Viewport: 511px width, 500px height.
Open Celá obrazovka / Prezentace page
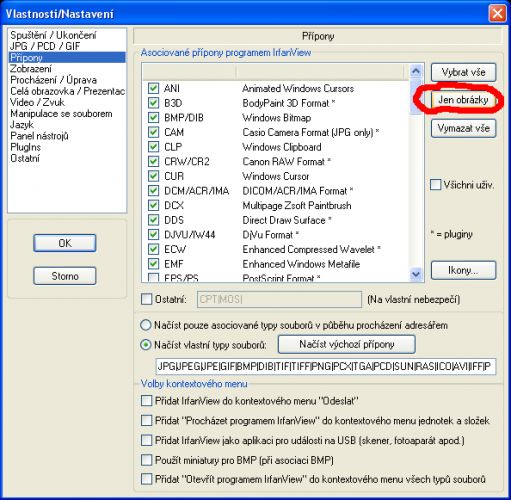[x=67, y=91]
